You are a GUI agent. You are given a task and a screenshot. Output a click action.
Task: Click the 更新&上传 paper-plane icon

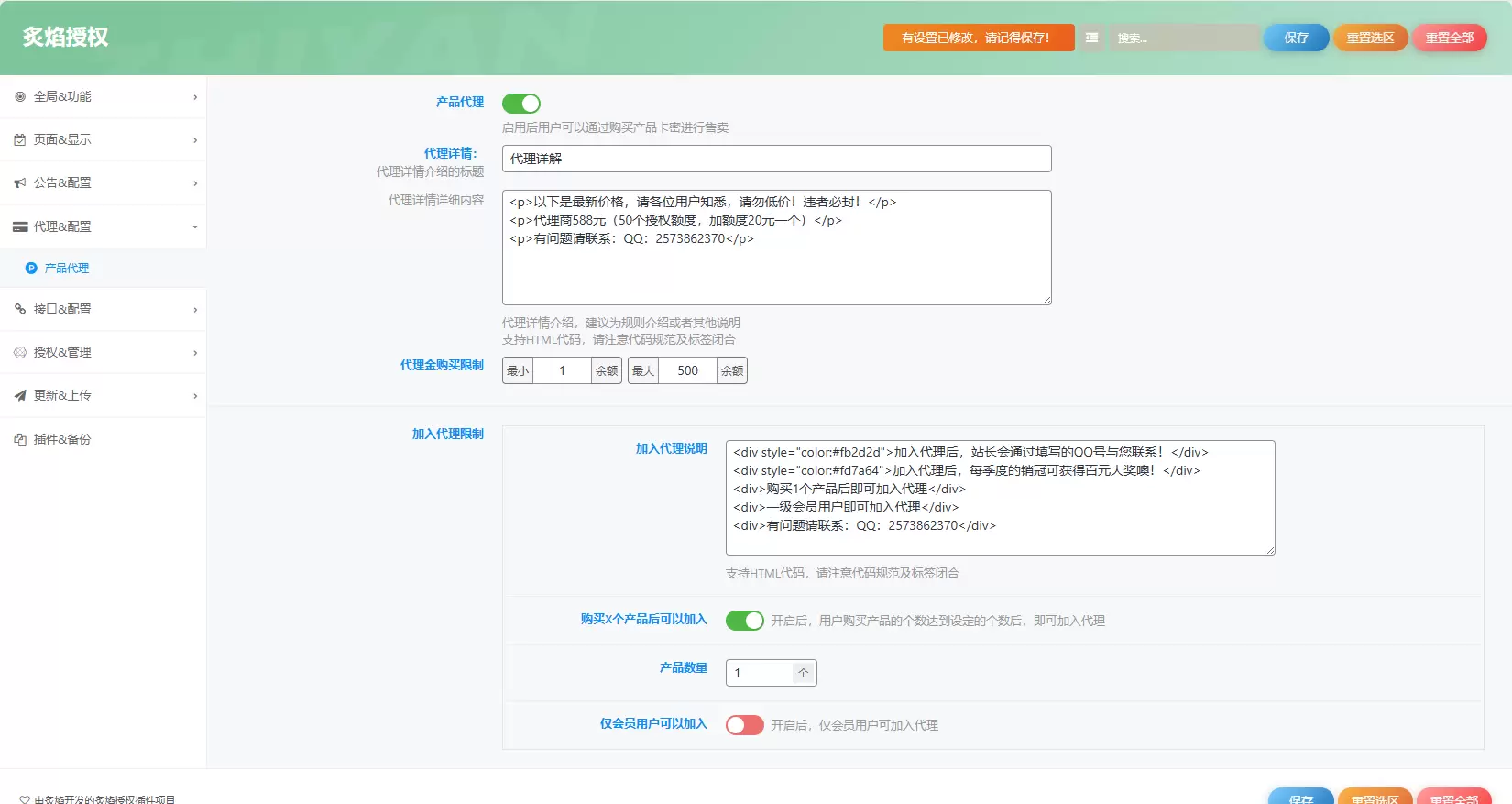click(x=20, y=395)
